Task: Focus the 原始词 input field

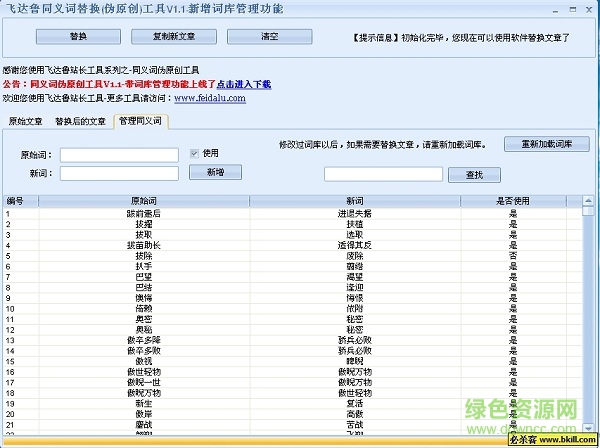Action: tap(119, 155)
